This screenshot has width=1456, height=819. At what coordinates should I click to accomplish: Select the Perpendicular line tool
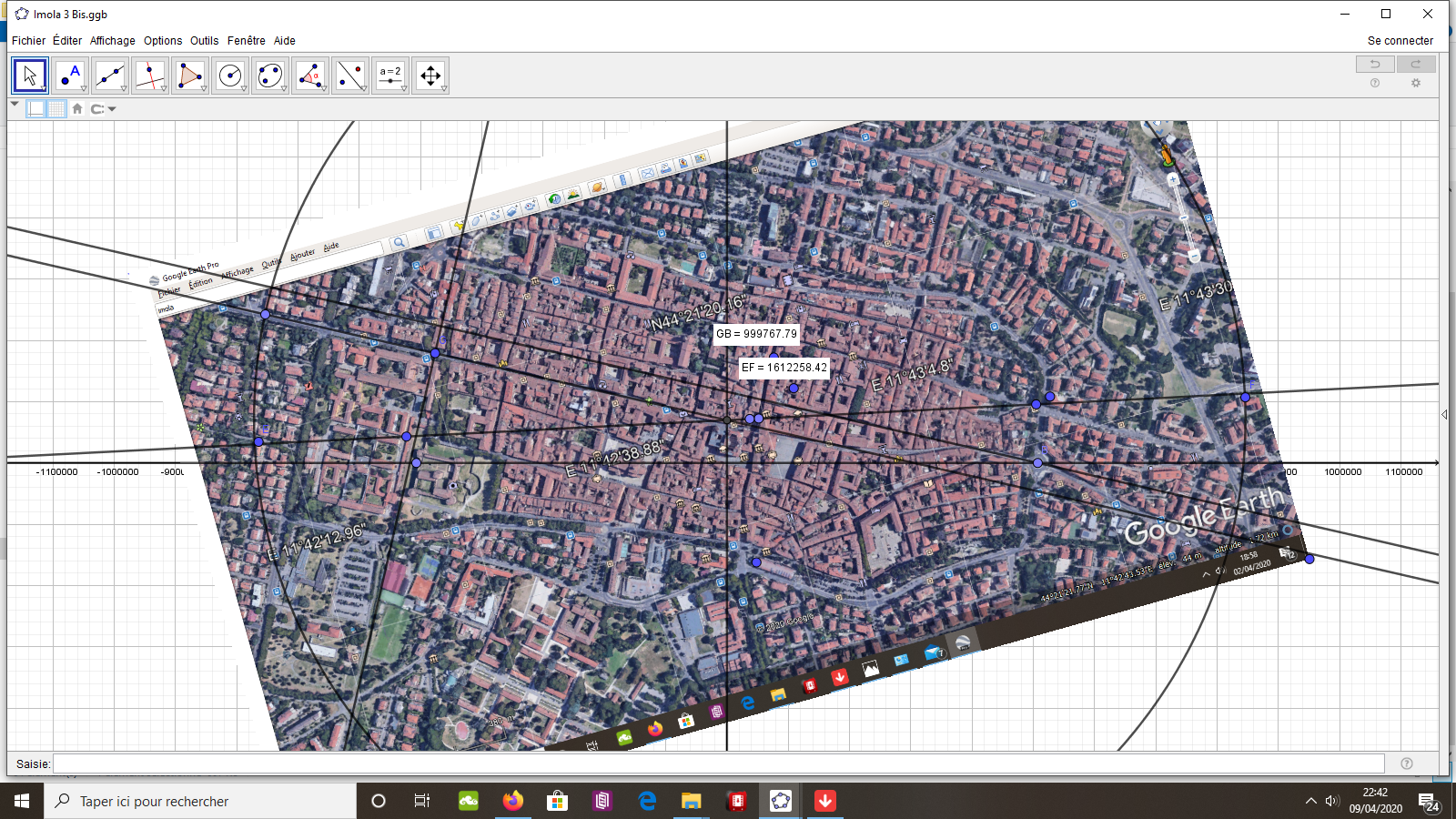(150, 76)
